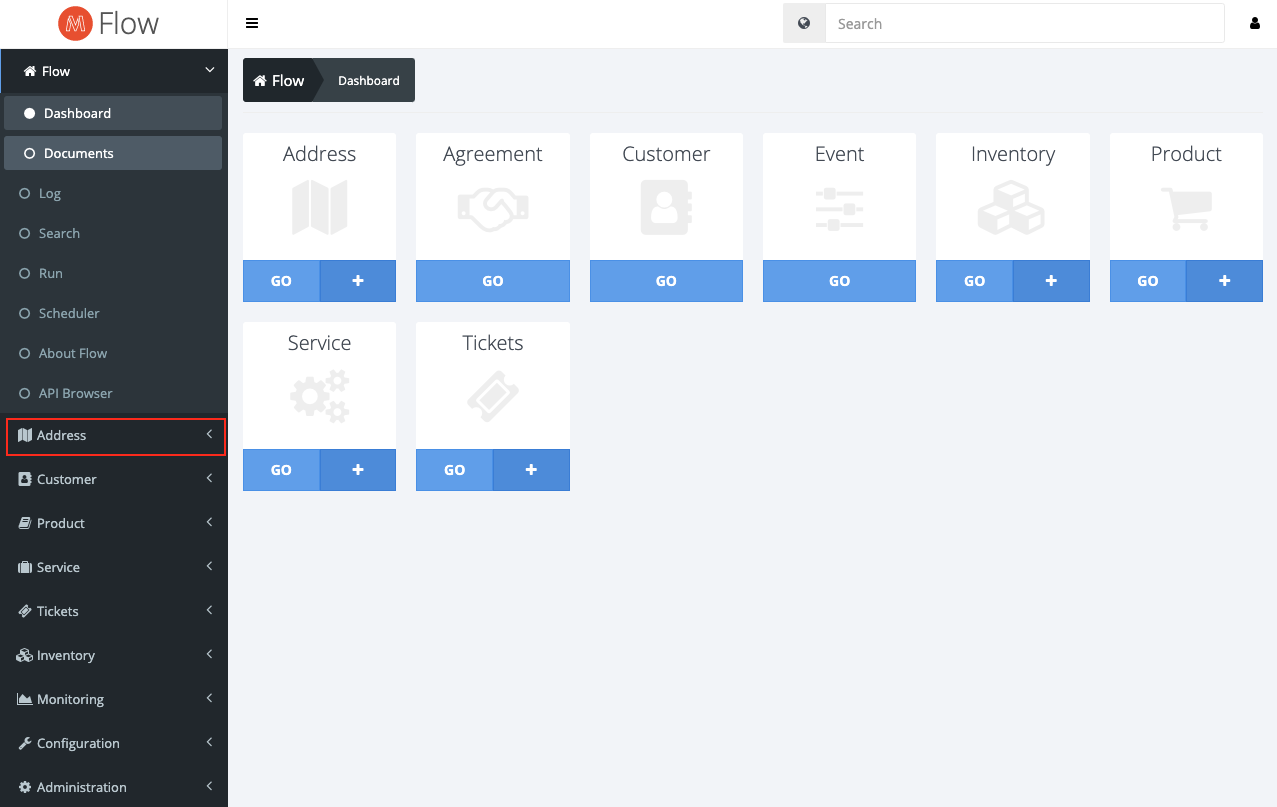Image resolution: width=1277 pixels, height=807 pixels.
Task: Toggle the sidebar with the hamburger menu
Action: 252,22
